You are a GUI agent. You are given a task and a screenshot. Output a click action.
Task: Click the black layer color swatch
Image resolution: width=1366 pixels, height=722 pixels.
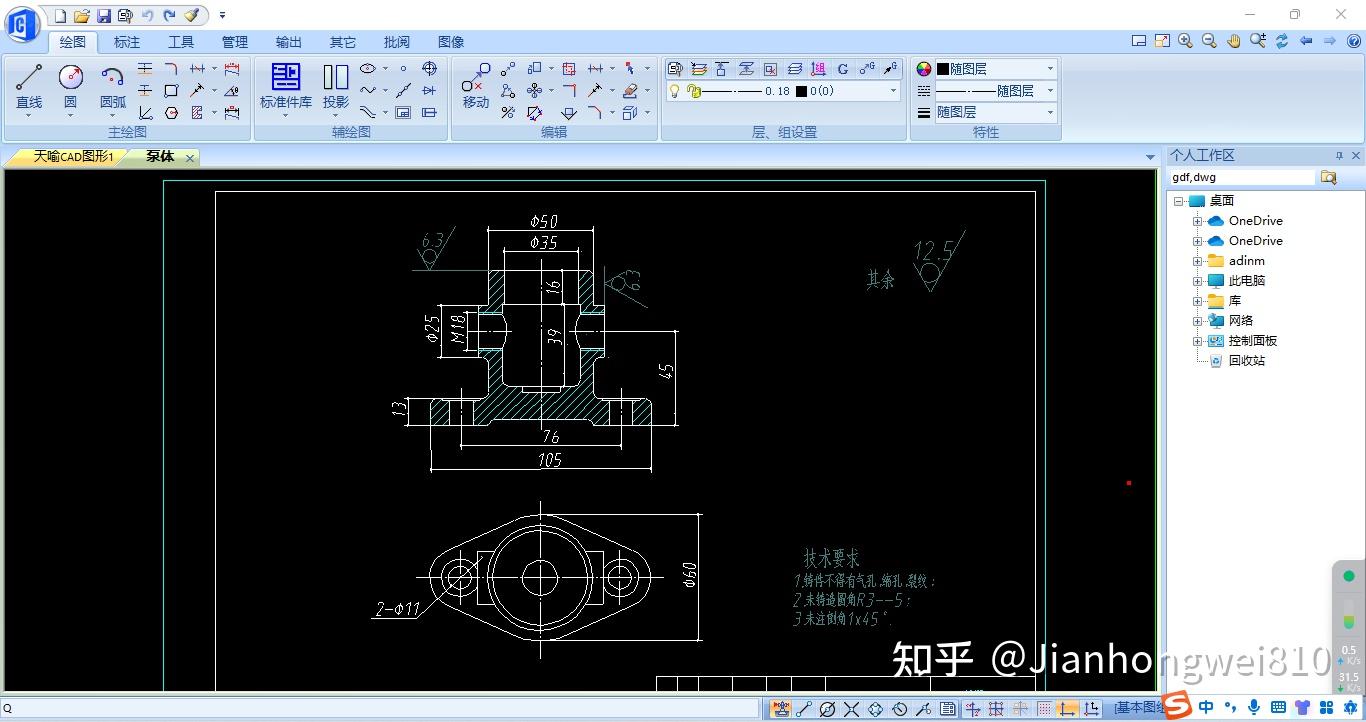click(x=944, y=68)
